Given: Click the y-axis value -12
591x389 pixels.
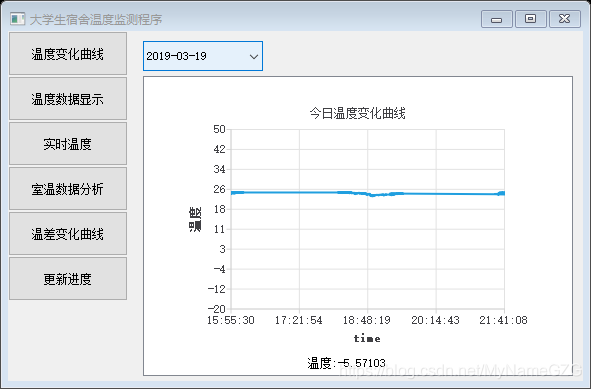Looking at the screenshot, I should tap(217, 289).
